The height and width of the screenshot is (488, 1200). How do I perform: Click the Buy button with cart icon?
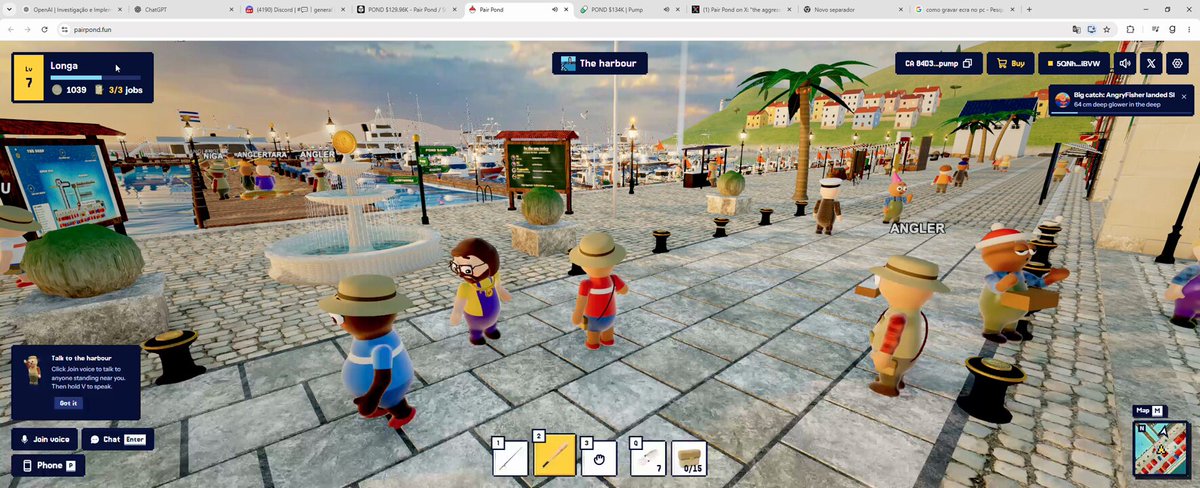1010,63
